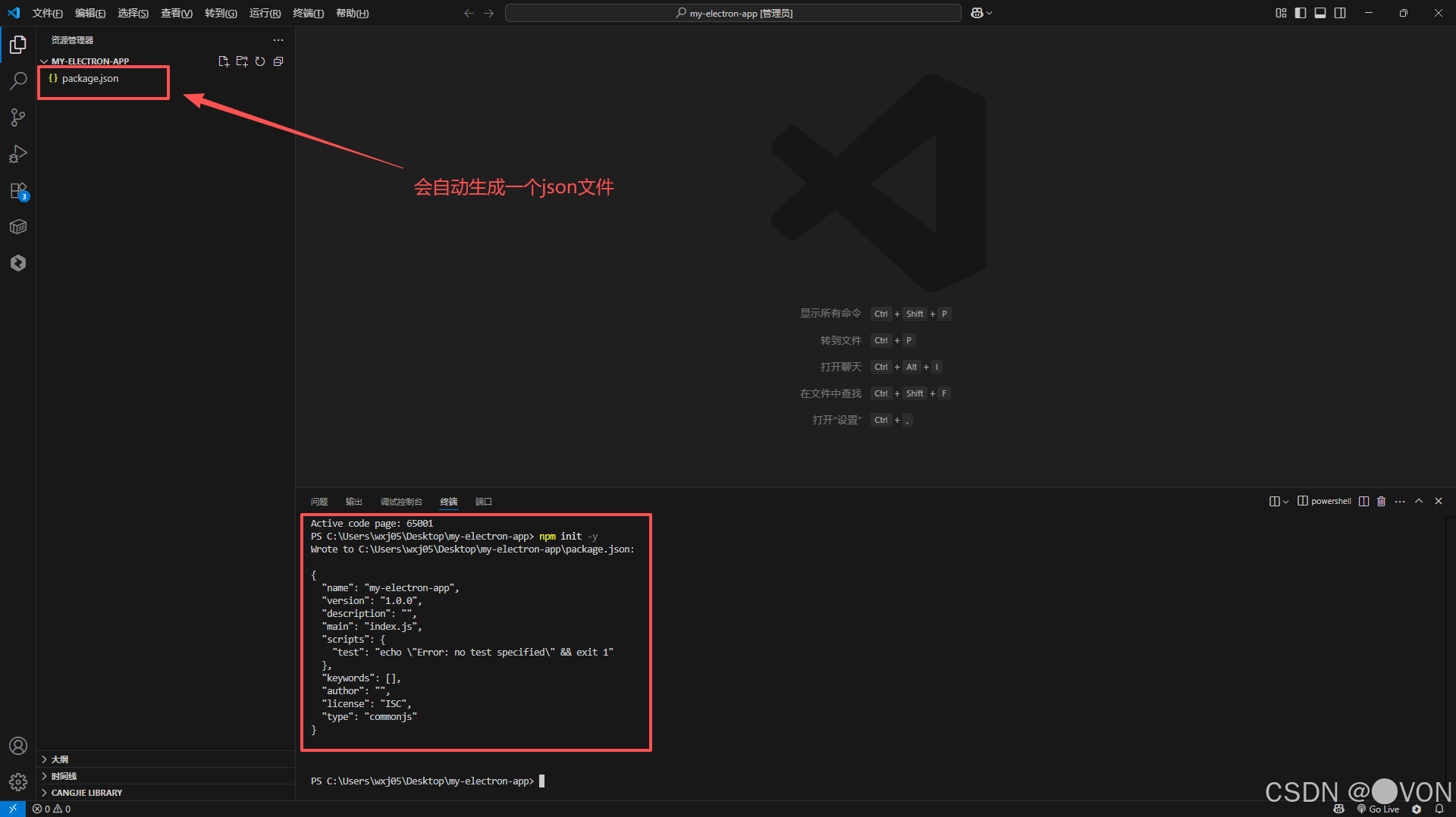Image resolution: width=1456 pixels, height=817 pixels.
Task: Open the Source Control view
Action: pyautogui.click(x=18, y=117)
